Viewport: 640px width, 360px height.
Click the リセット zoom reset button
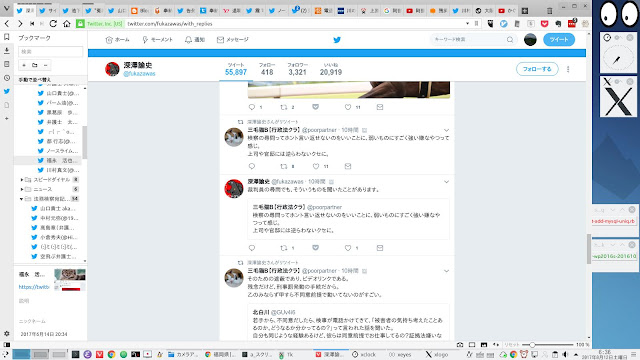click(x=511, y=345)
